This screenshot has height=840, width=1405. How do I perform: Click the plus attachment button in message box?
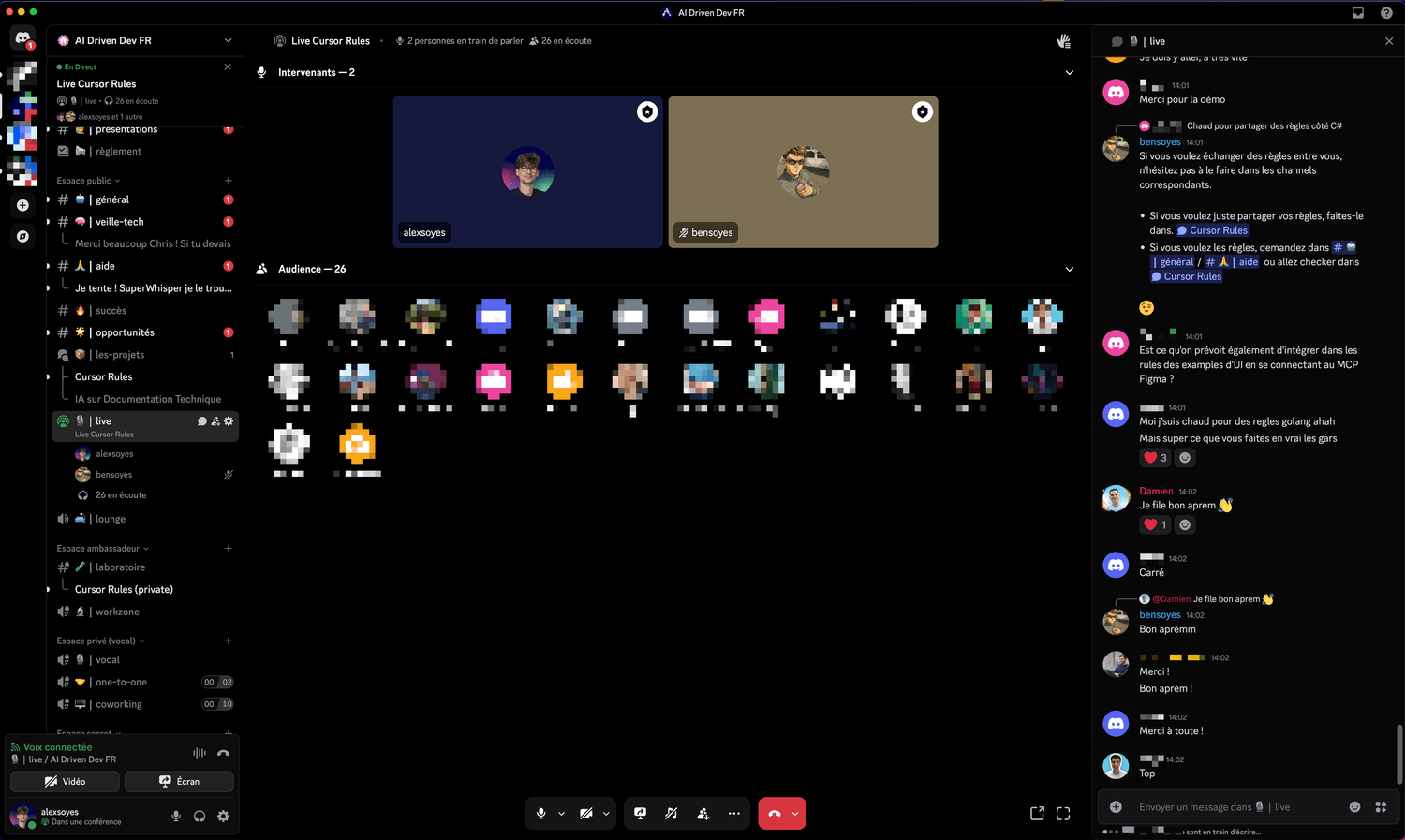coord(1116,806)
